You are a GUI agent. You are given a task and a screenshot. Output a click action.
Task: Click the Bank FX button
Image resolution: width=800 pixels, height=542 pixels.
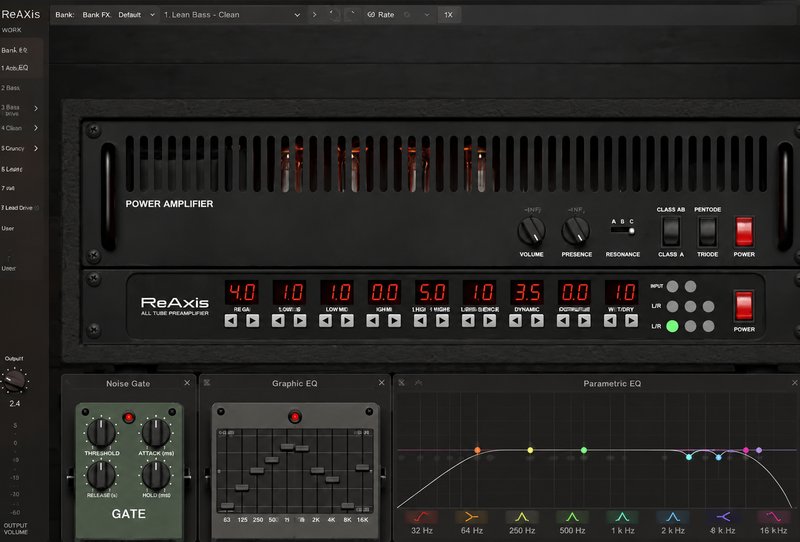tap(96, 15)
